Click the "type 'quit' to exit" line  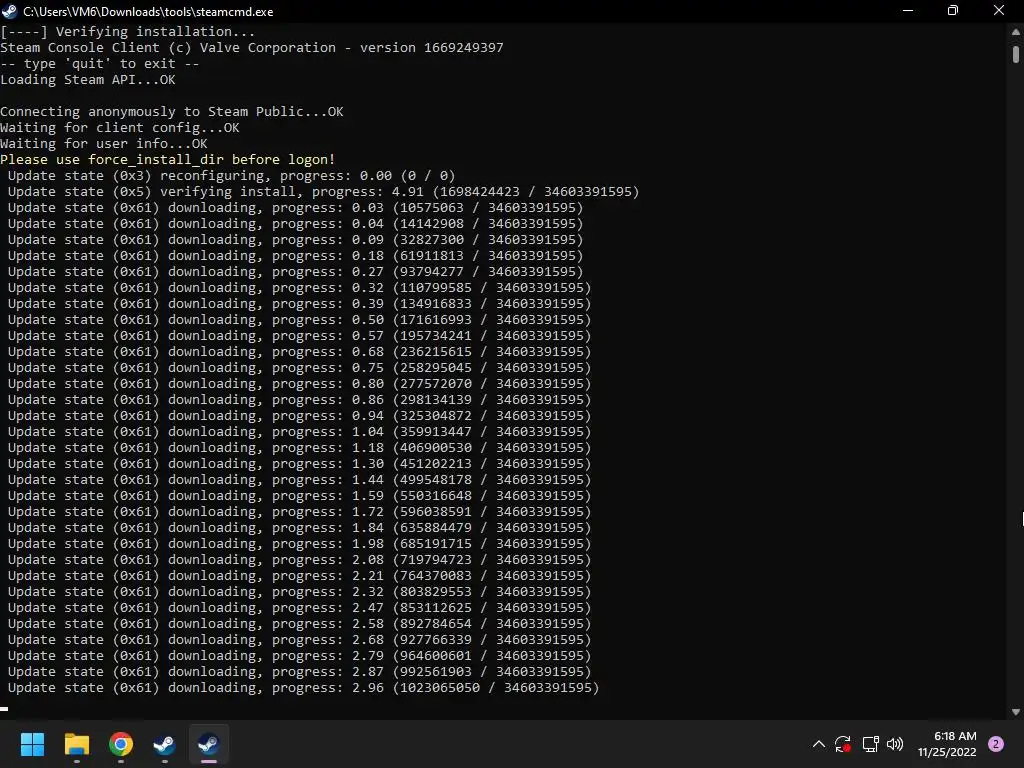99,64
